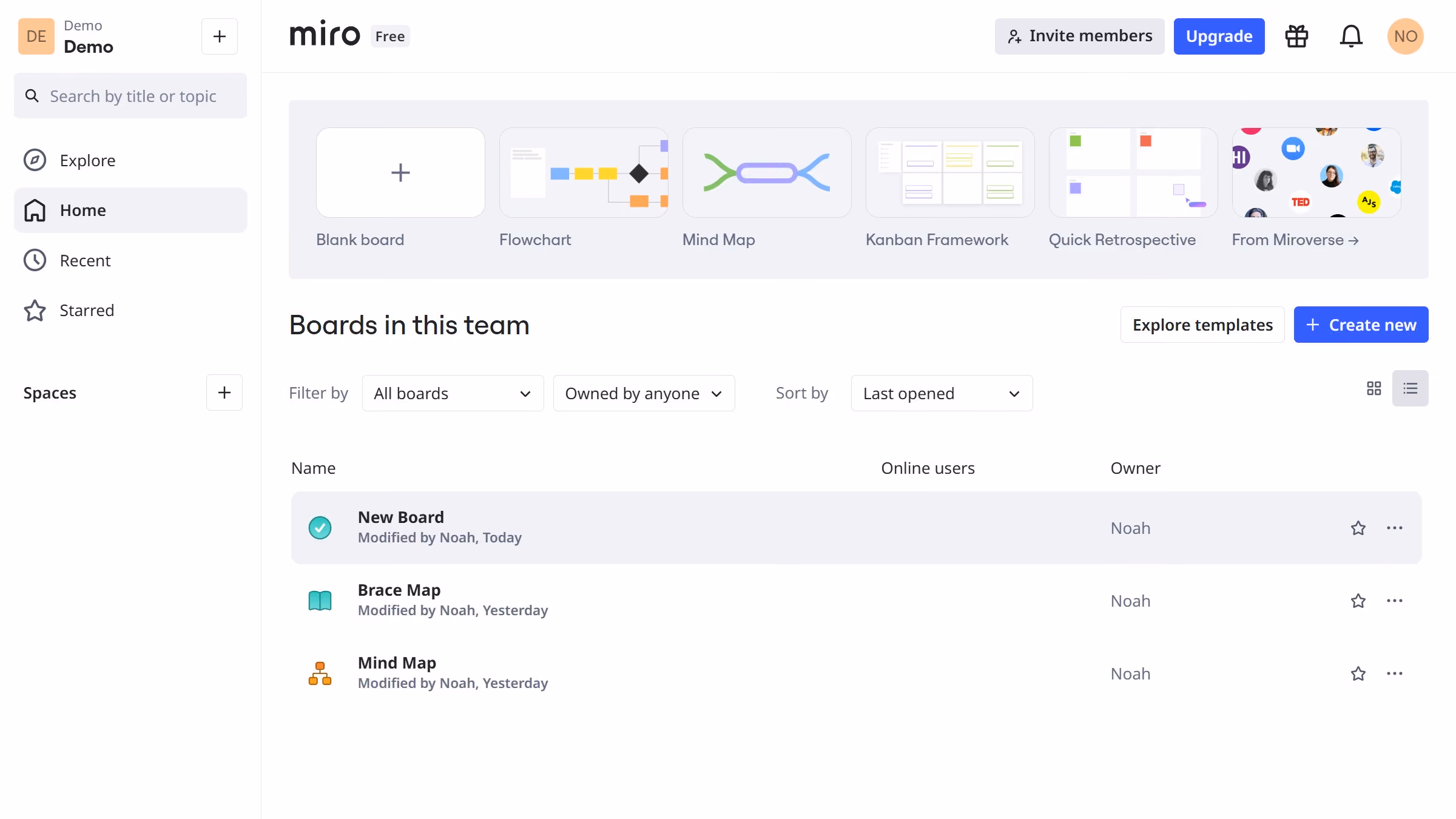The image size is (1456, 819).
Task: Star the Mind Map board
Action: tap(1358, 673)
